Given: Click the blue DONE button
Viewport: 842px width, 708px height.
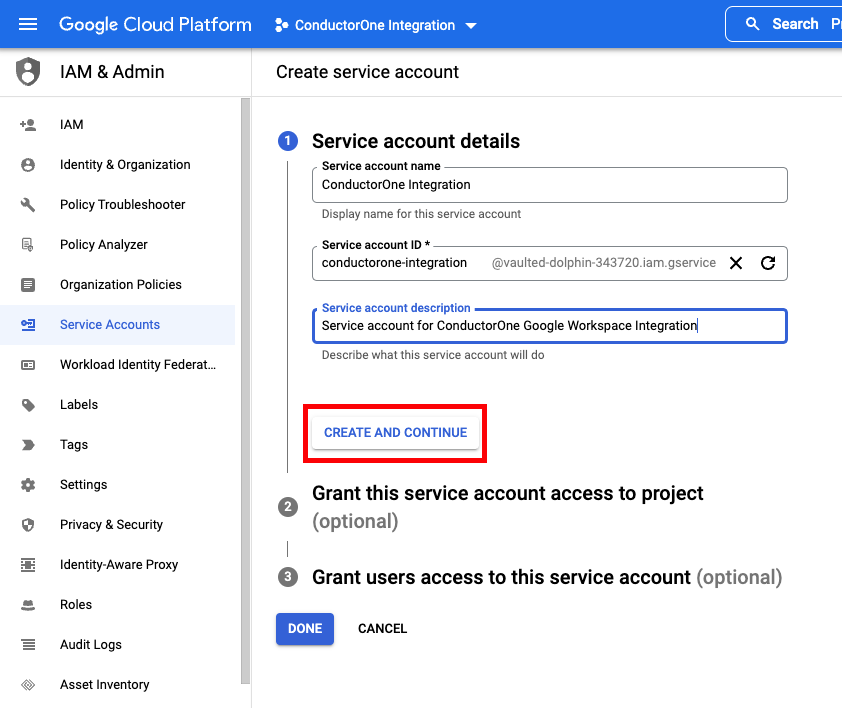Looking at the screenshot, I should point(305,628).
